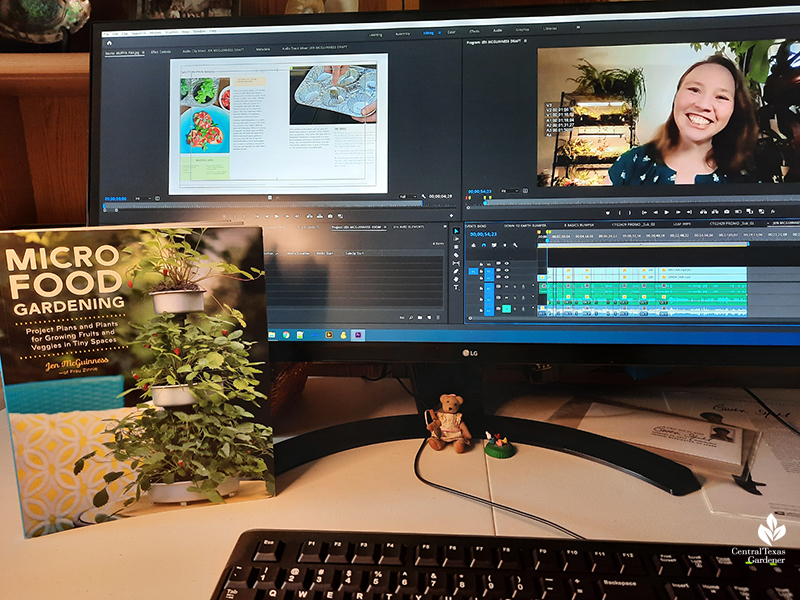Select the Pen tool
The image size is (800, 600).
tap(456, 271)
